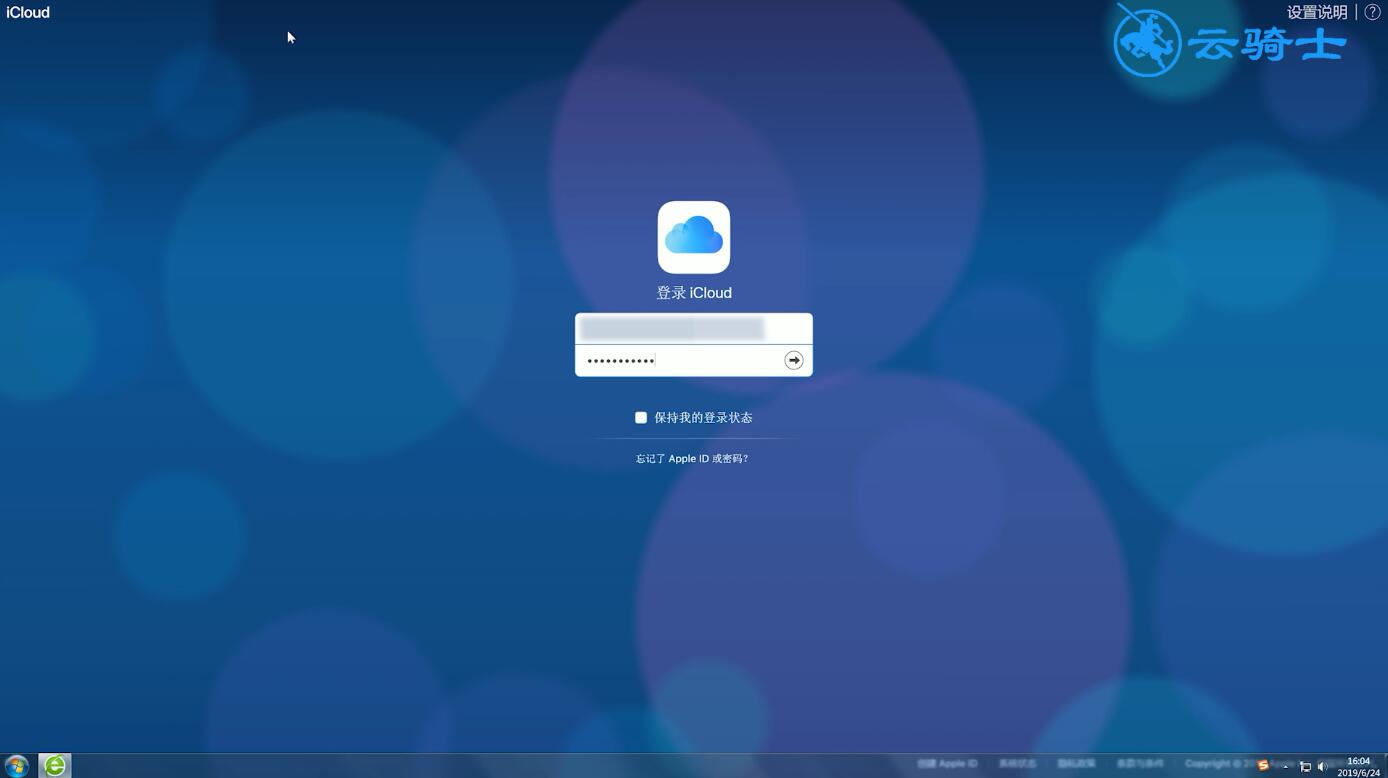Click the taskbar clock showing 16:04
Image resolution: width=1388 pixels, height=778 pixels.
(1359, 767)
